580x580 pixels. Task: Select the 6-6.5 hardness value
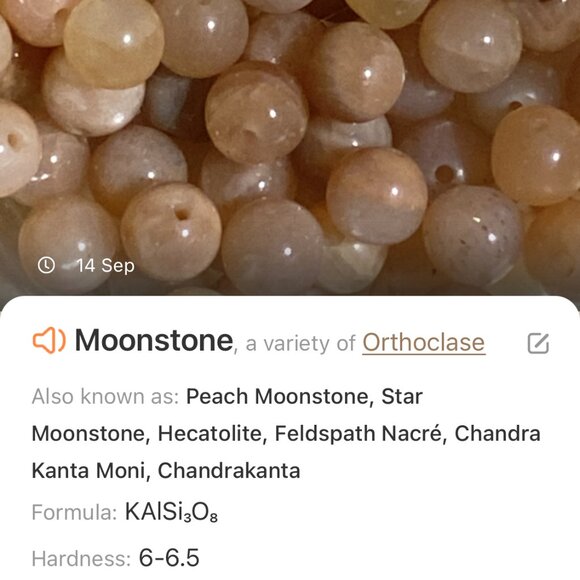[169, 558]
